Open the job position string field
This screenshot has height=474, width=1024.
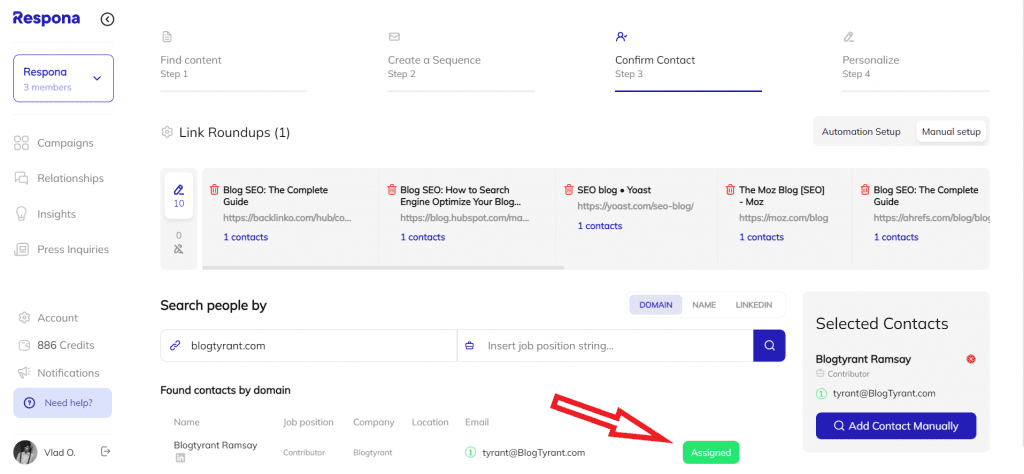[613, 346]
